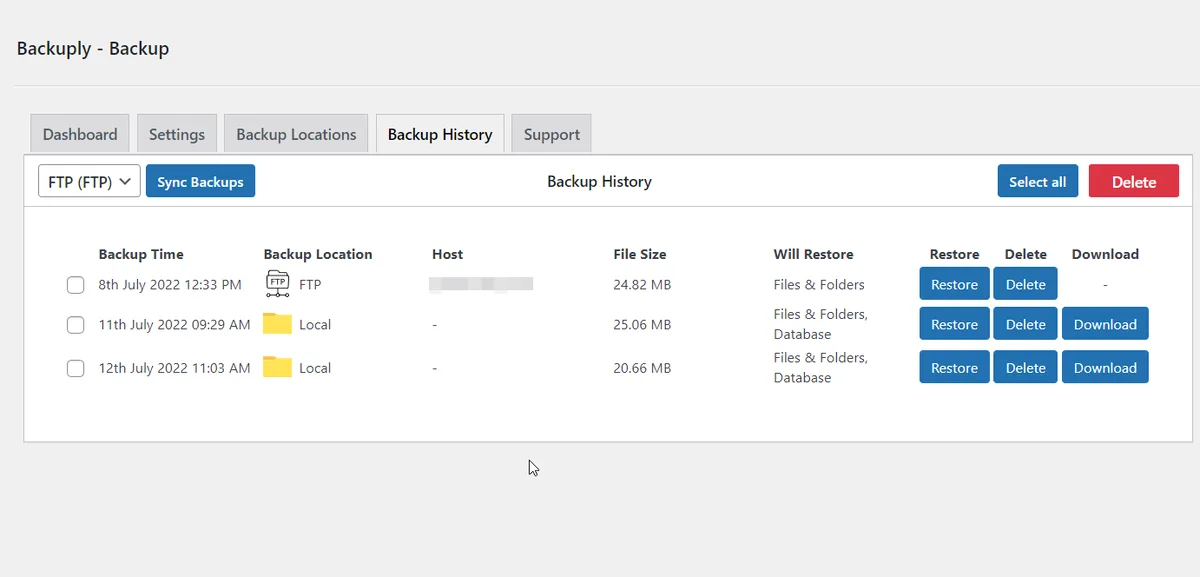The width and height of the screenshot is (1200, 577).
Task: Click the FTP server icon in first row
Action: coord(277,284)
